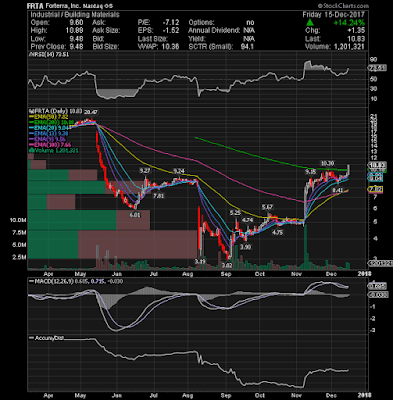Click the Aug label on the bottom date axis
Viewport: 393px width, 400px height.
tap(188, 396)
